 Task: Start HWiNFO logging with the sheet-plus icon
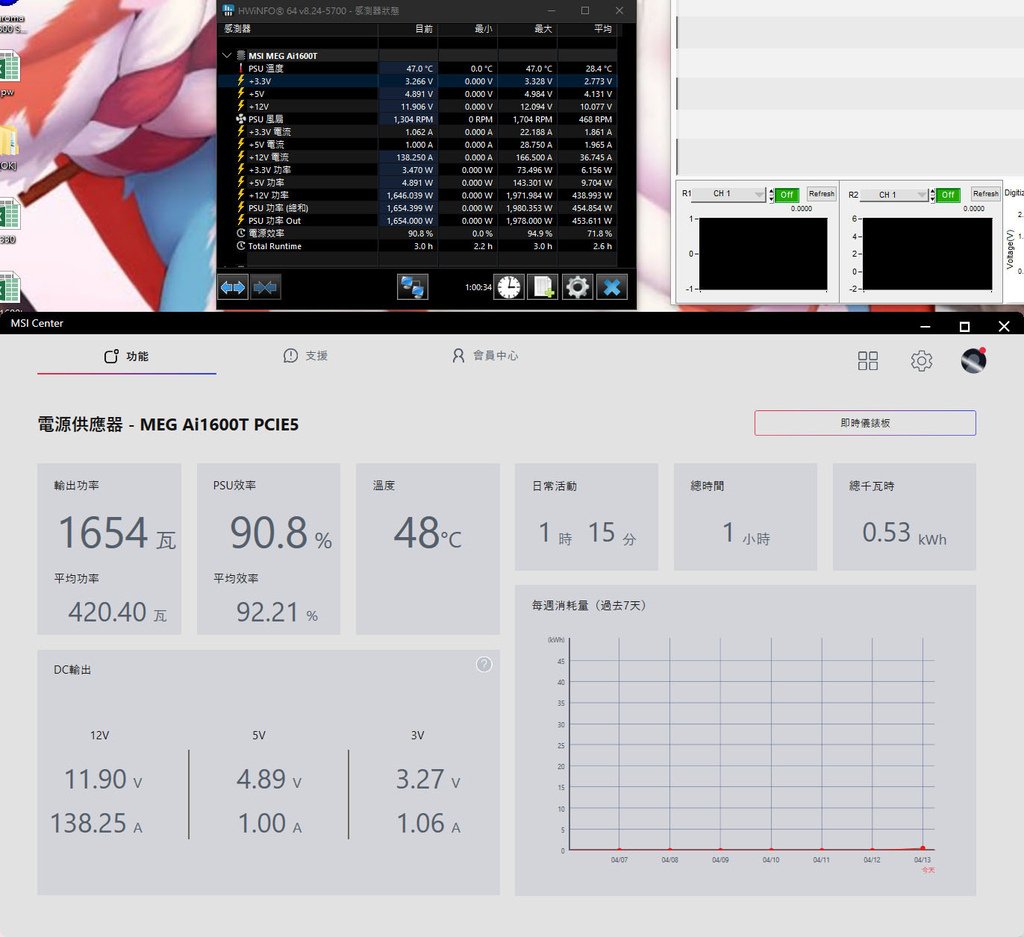pyautogui.click(x=543, y=287)
